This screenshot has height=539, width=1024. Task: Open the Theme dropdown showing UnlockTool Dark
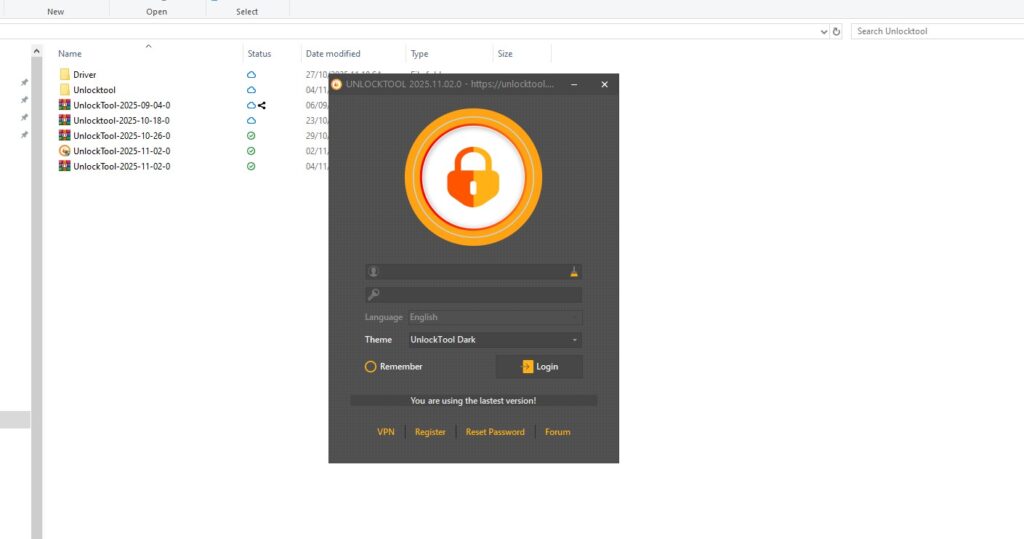click(494, 340)
